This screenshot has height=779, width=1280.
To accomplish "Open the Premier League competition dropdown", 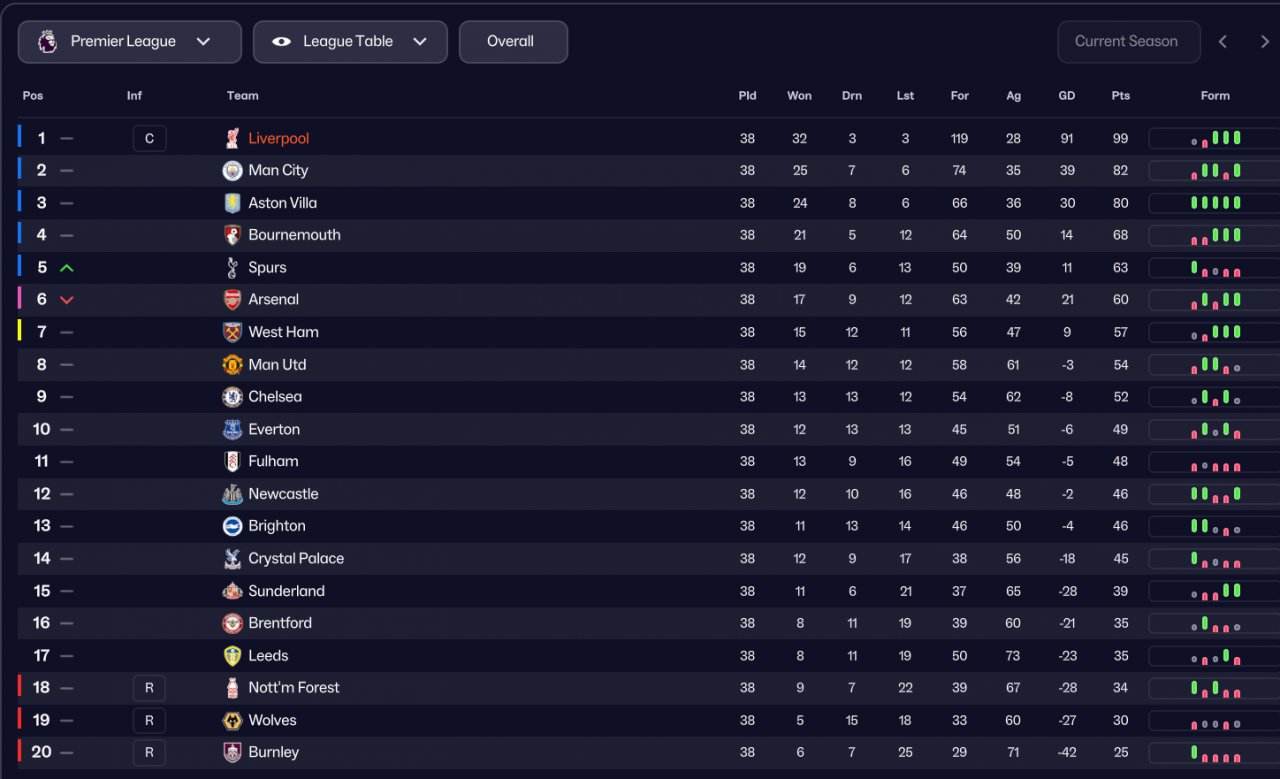I will click(130, 42).
